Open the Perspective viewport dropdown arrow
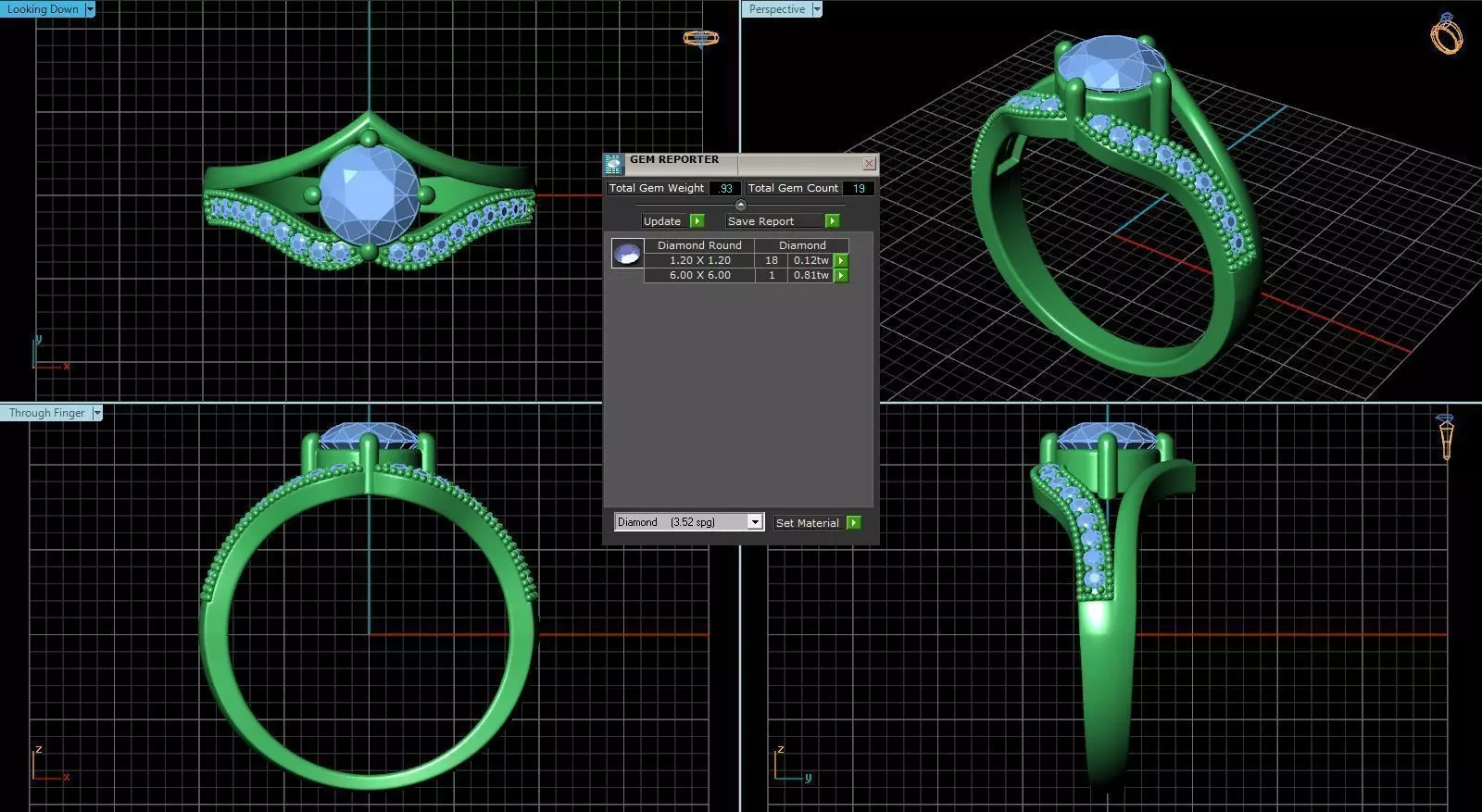The width and height of the screenshot is (1482, 812). [817, 9]
